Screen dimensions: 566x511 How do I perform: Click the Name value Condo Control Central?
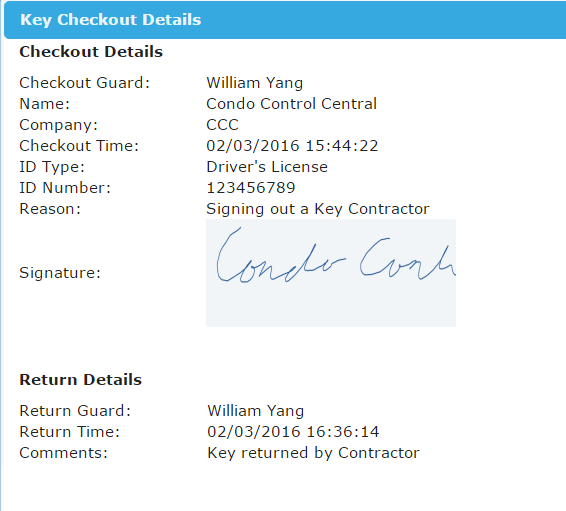pyautogui.click(x=292, y=104)
